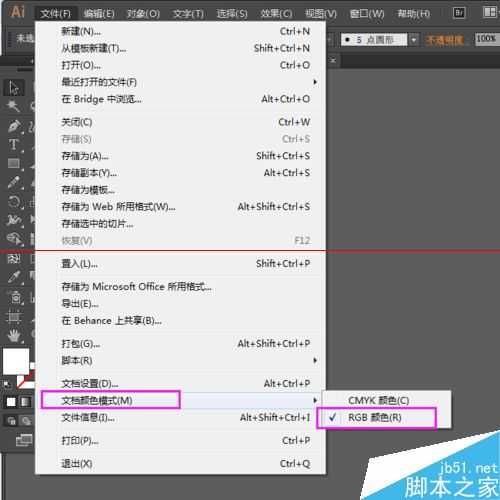Choose 存储为模板... menu entry
The height and width of the screenshot is (500, 500).
click(180, 190)
